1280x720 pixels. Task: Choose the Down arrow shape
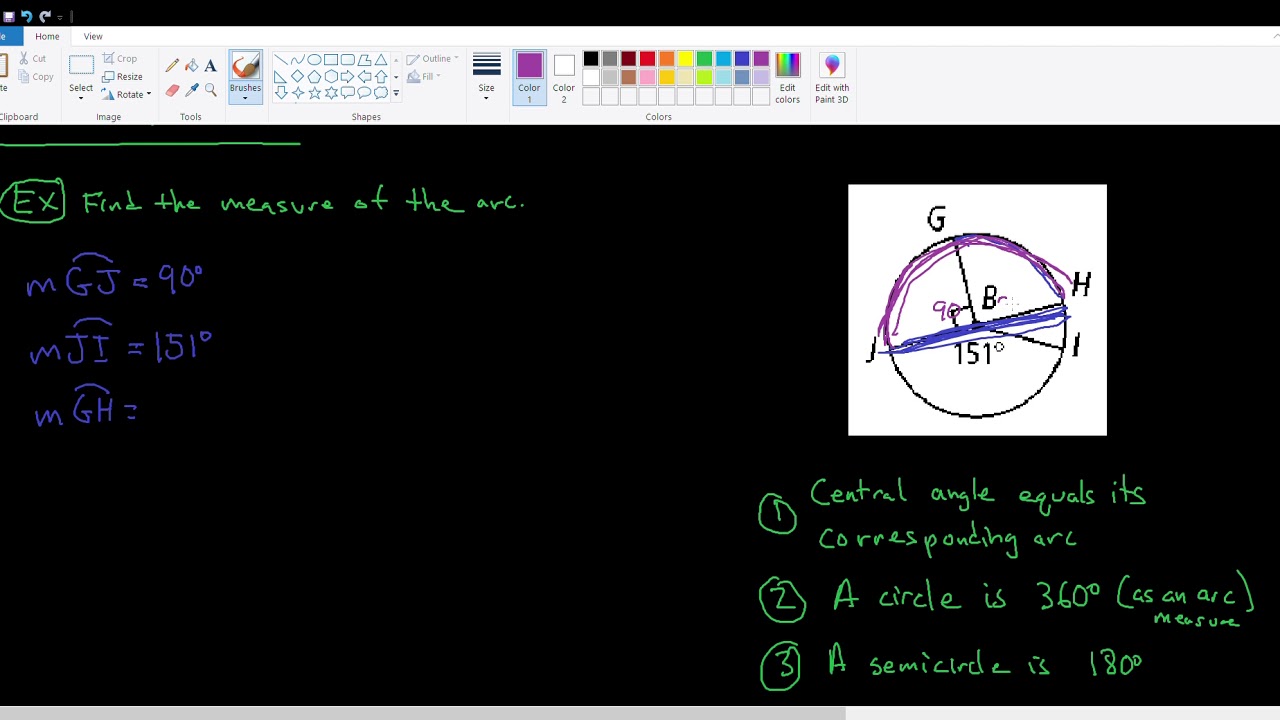(x=281, y=93)
